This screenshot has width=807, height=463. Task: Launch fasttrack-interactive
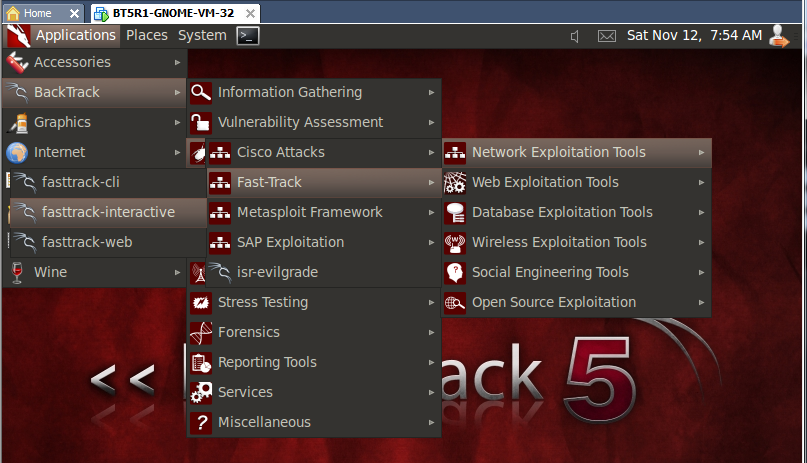coord(108,212)
